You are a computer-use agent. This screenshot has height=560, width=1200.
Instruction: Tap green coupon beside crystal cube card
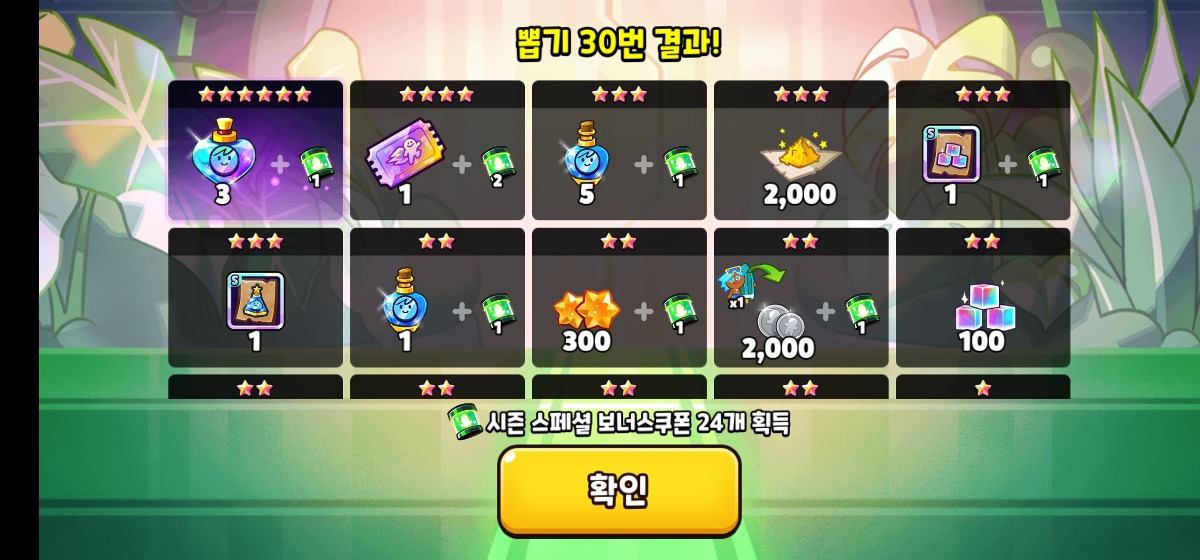[1045, 166]
